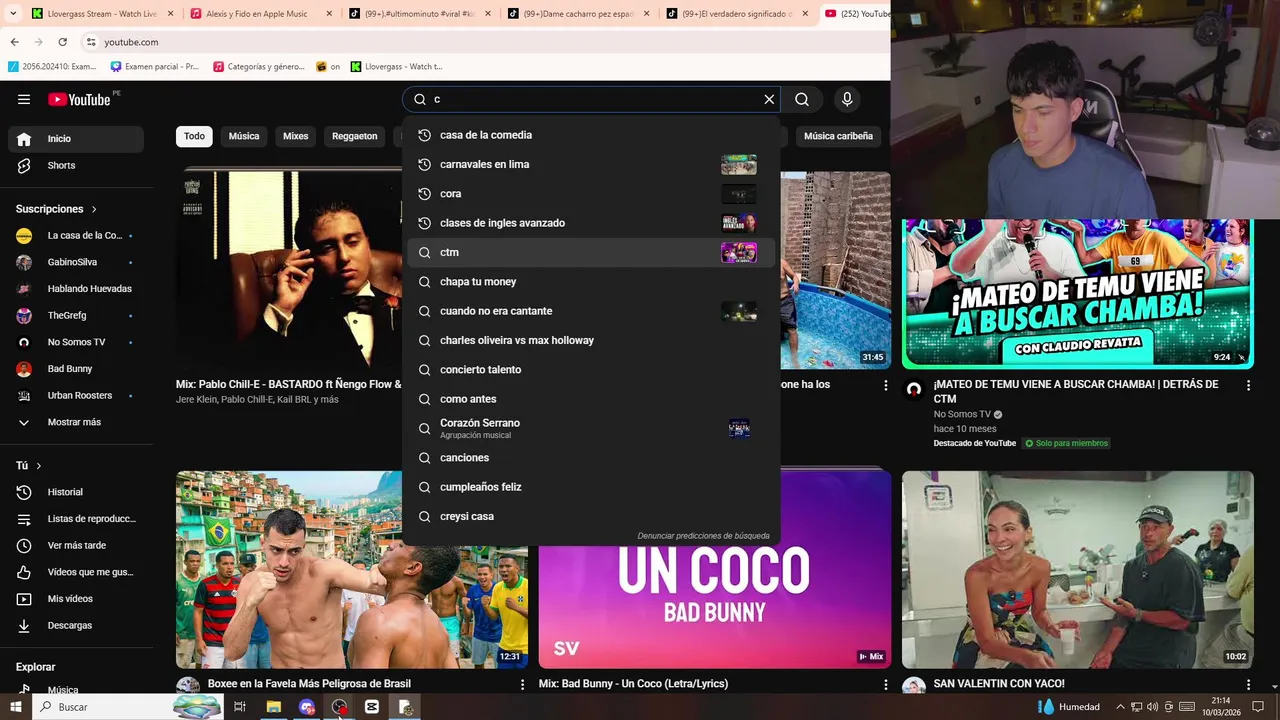This screenshot has width=1280, height=720.
Task: Open Urban Roosters subscription
Action: coord(76,395)
